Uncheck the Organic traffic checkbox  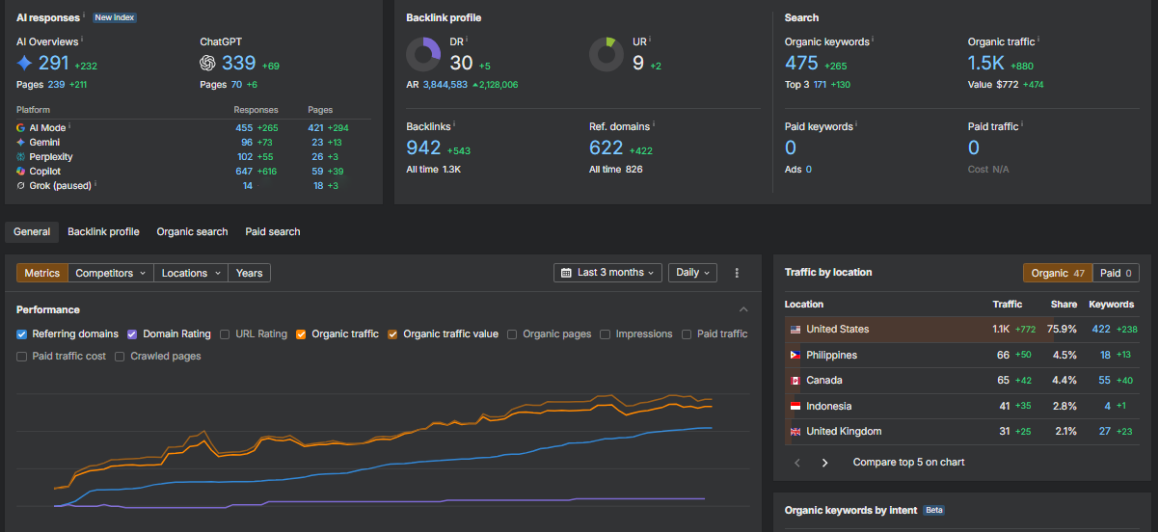301,334
